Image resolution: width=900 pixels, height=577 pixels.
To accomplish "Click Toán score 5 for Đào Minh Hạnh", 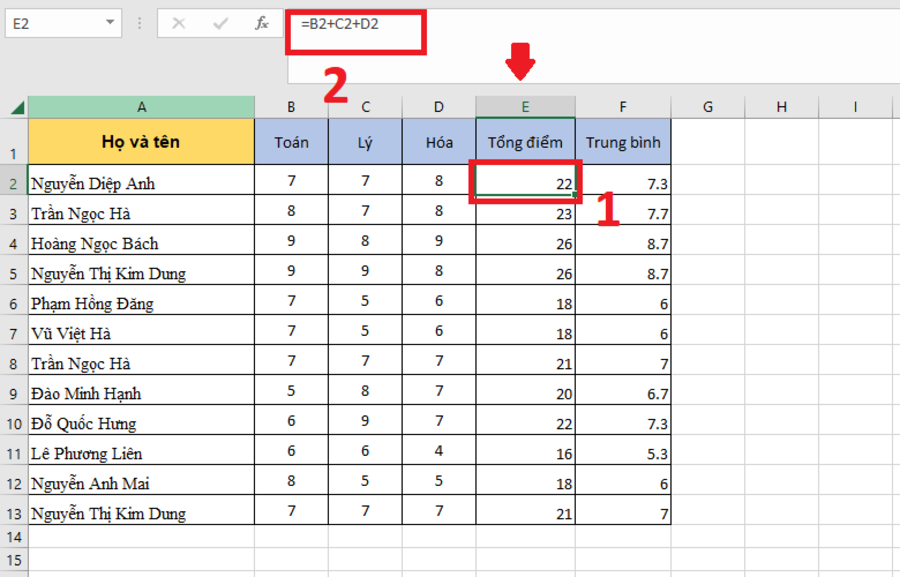I will 291,390.
